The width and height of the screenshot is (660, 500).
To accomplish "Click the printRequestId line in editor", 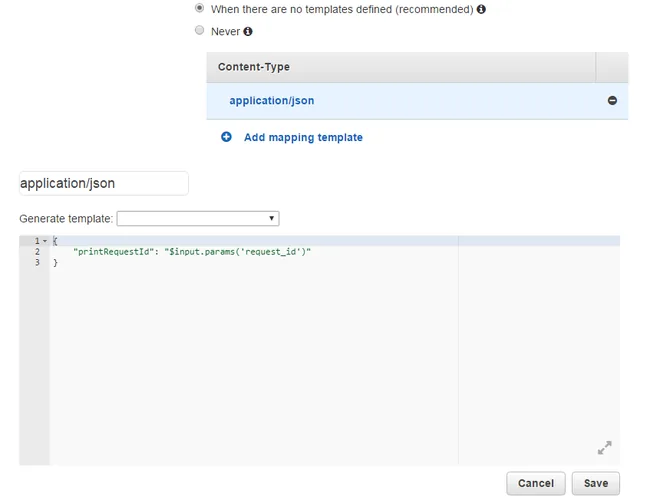I will tap(192, 252).
